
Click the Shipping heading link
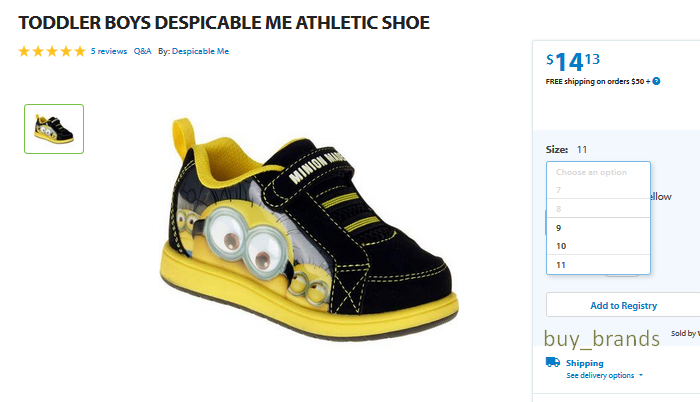click(x=584, y=363)
